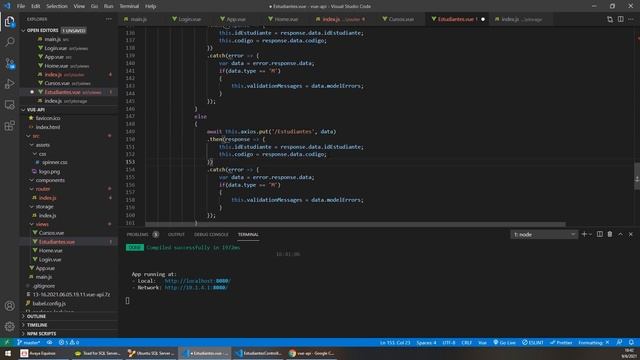The width and height of the screenshot is (640, 360).
Task: Open the Run and Debug view
Action: click(9, 84)
